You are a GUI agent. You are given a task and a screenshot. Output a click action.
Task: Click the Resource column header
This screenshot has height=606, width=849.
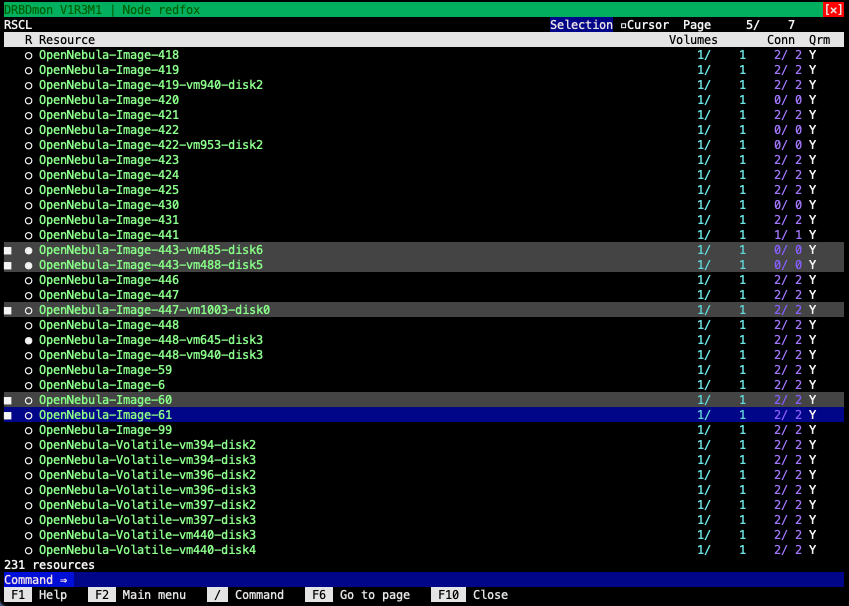point(67,40)
